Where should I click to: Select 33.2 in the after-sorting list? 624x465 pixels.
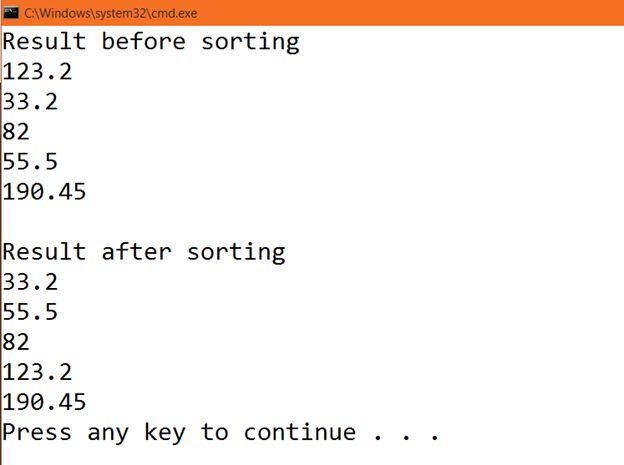31,282
